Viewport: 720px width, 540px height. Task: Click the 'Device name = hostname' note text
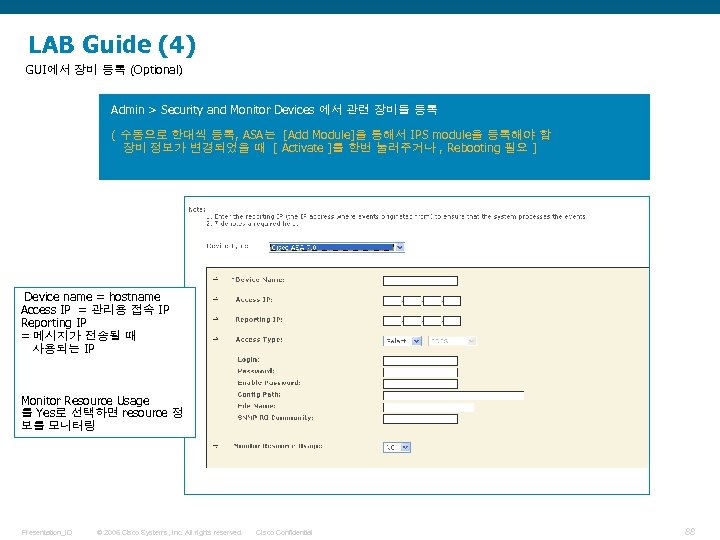[x=92, y=297]
